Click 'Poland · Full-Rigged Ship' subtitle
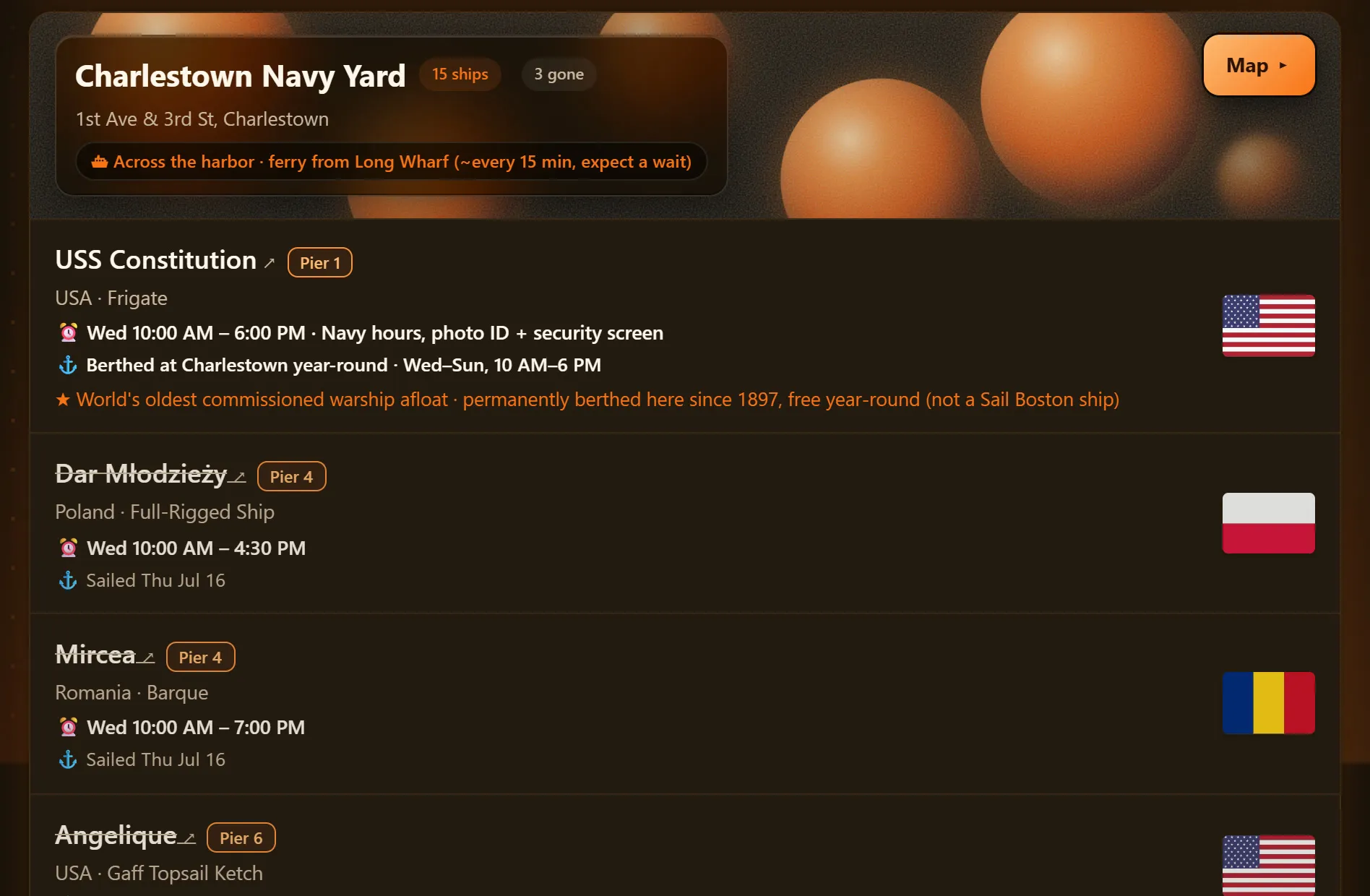Viewport: 1370px width, 896px height. tap(165, 512)
